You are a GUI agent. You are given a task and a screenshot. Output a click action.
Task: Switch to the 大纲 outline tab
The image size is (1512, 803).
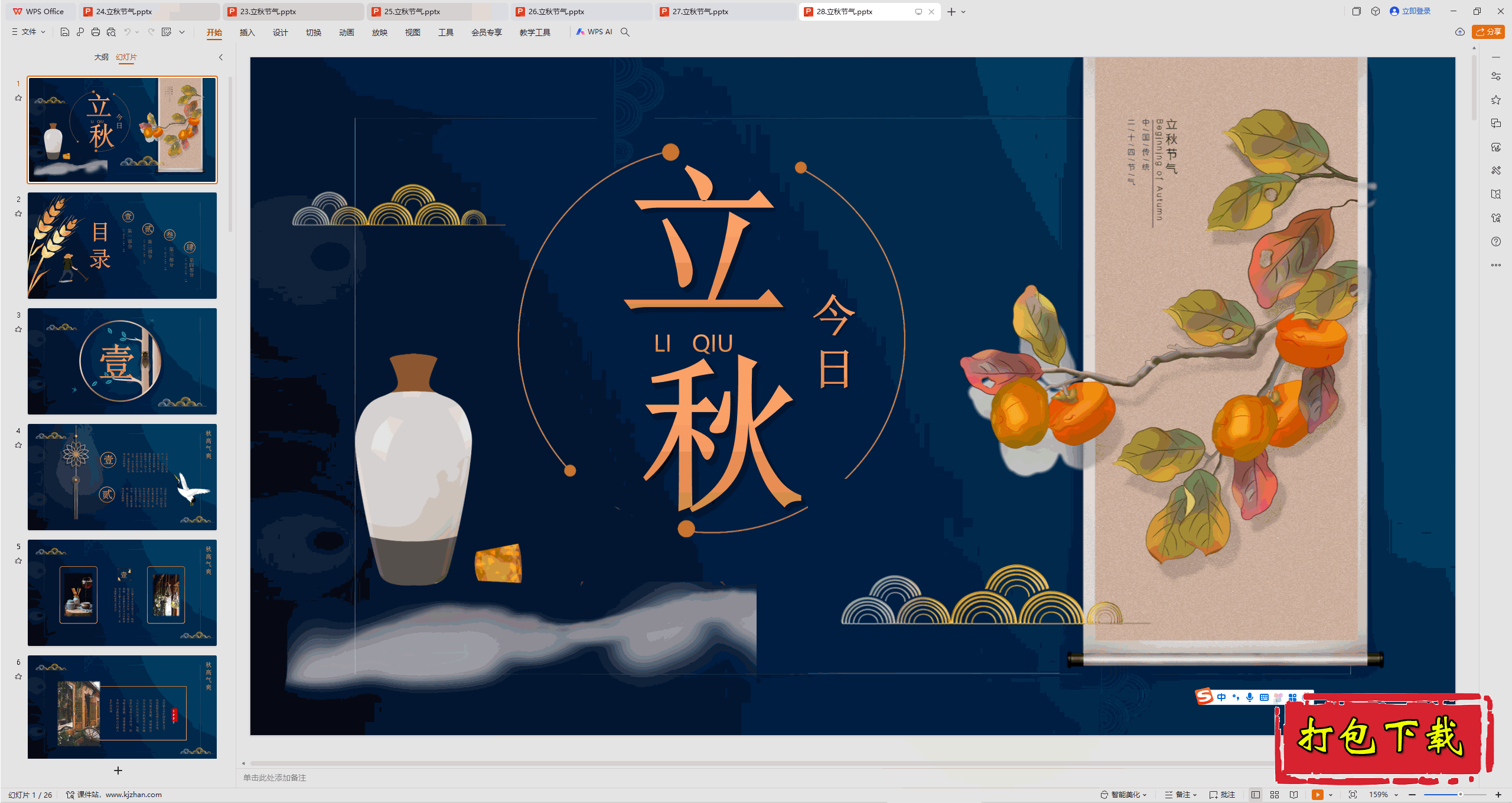point(102,57)
